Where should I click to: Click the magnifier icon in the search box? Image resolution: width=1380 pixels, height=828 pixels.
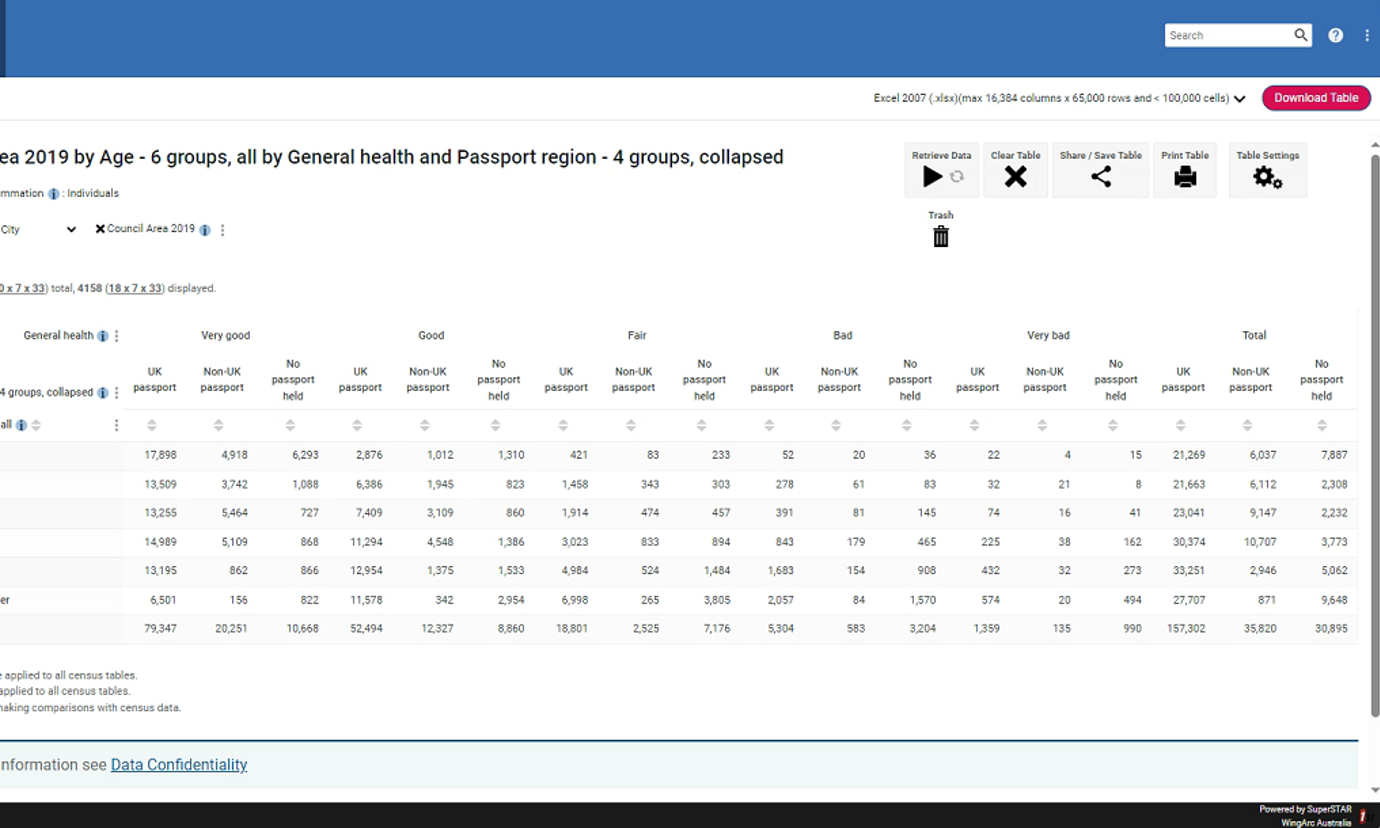click(x=1300, y=35)
